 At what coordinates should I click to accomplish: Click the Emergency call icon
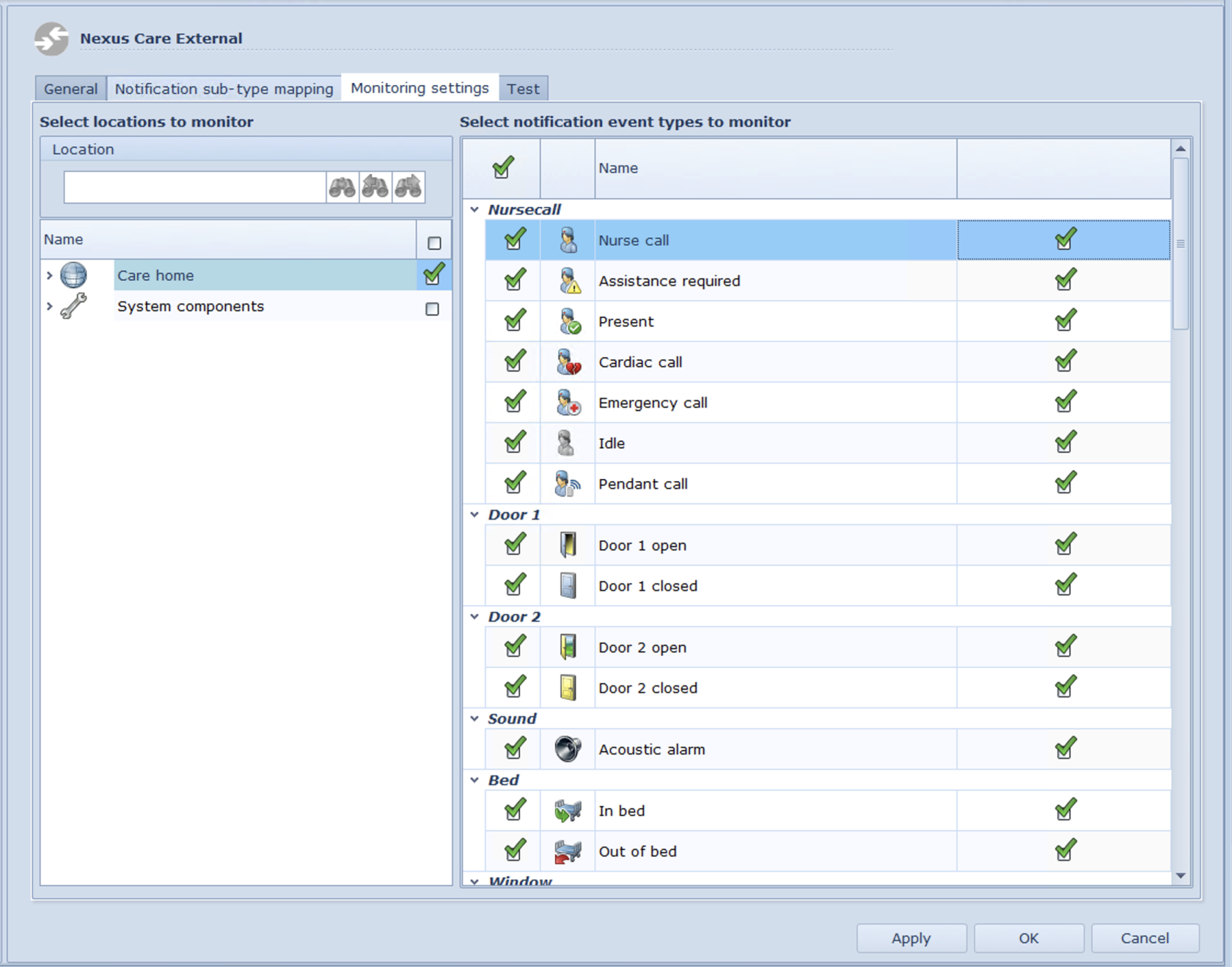click(x=568, y=402)
